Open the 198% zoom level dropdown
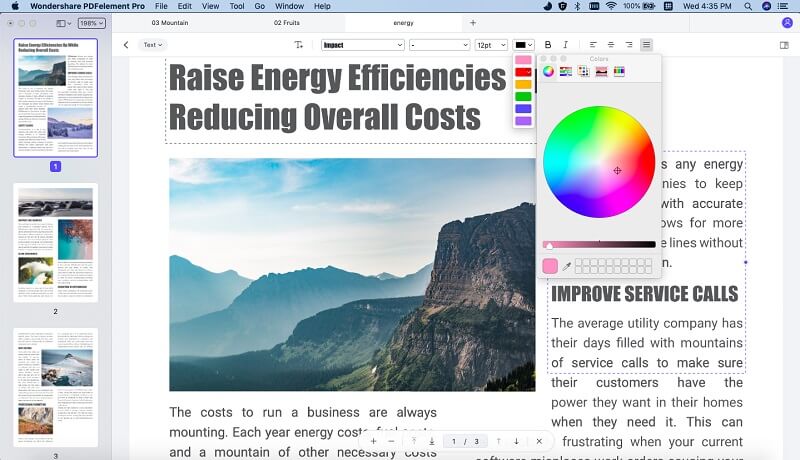This screenshot has height=460, width=800. click(92, 23)
